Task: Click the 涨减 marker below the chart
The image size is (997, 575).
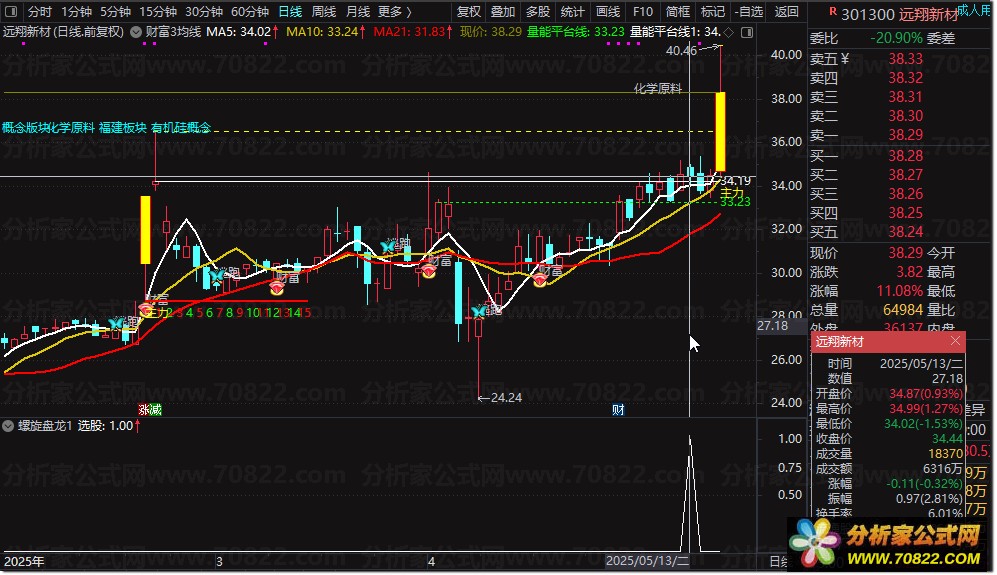Action: click(x=150, y=410)
